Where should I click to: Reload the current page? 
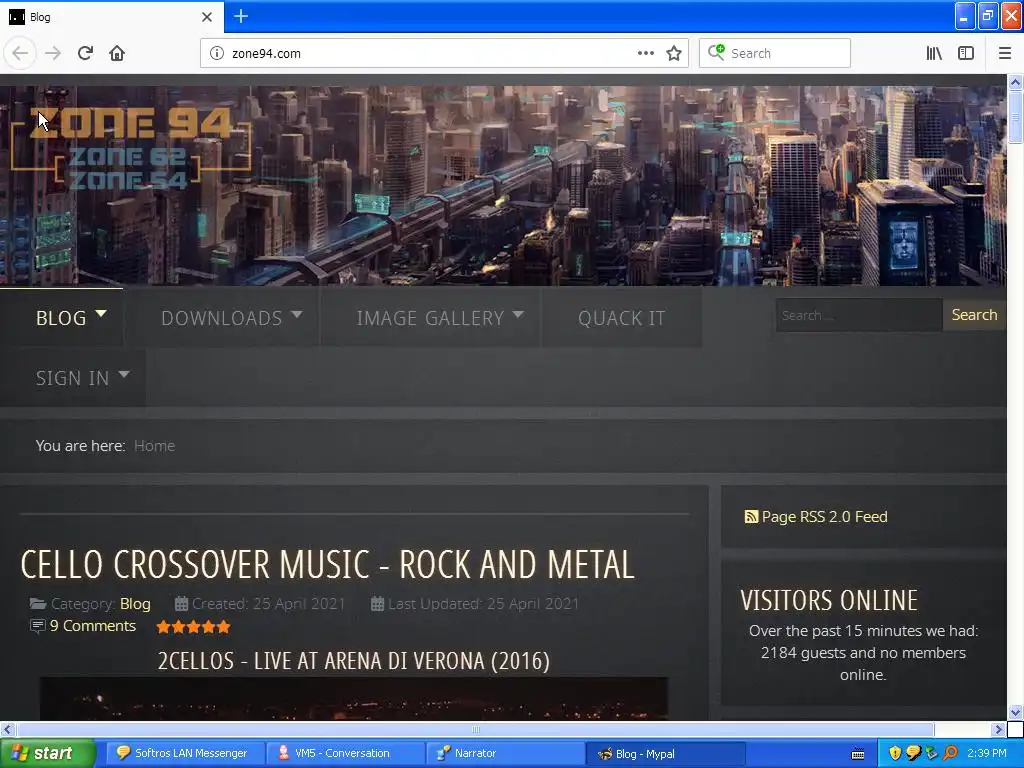85,53
